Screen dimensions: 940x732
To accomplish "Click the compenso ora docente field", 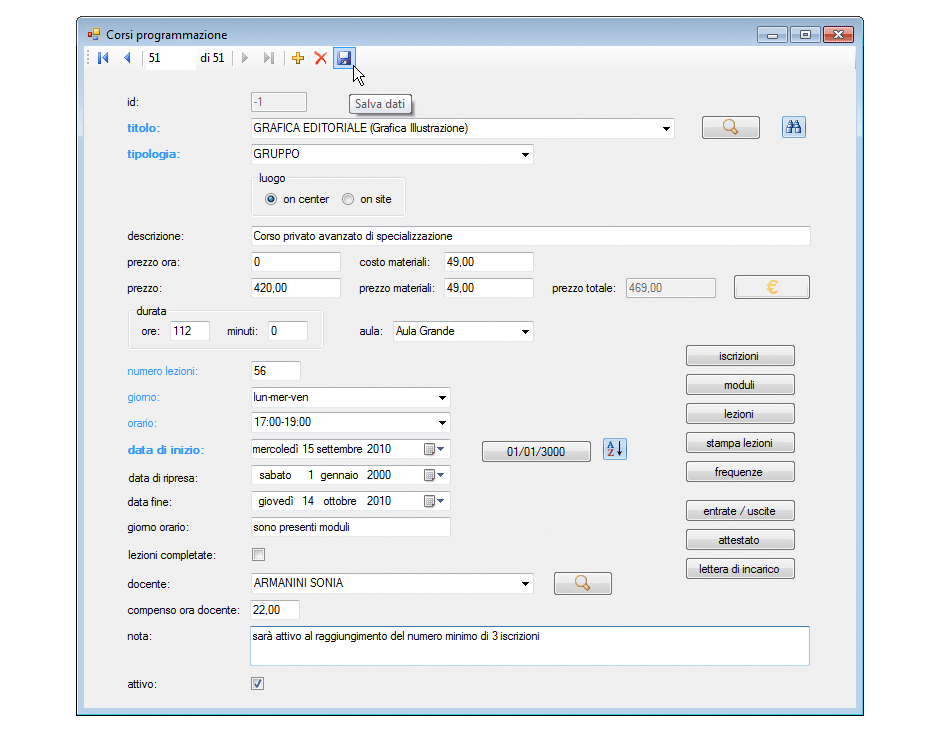I will 275,610.
